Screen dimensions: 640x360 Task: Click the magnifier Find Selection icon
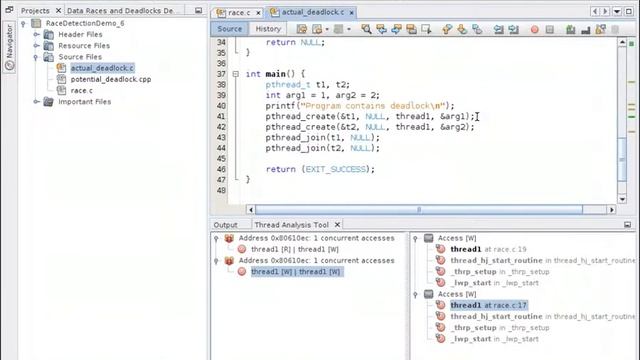(366, 29)
